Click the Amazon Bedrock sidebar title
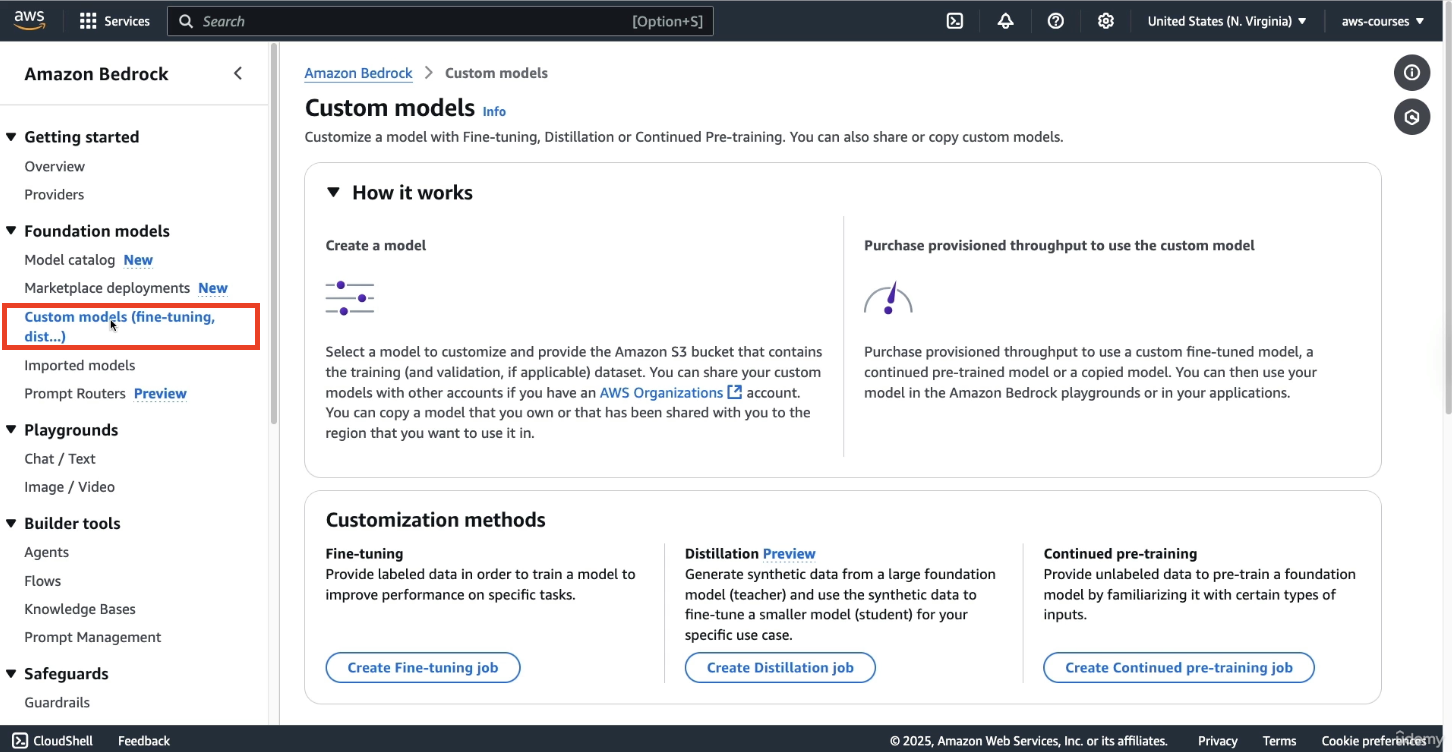The width and height of the screenshot is (1452, 752). (97, 74)
